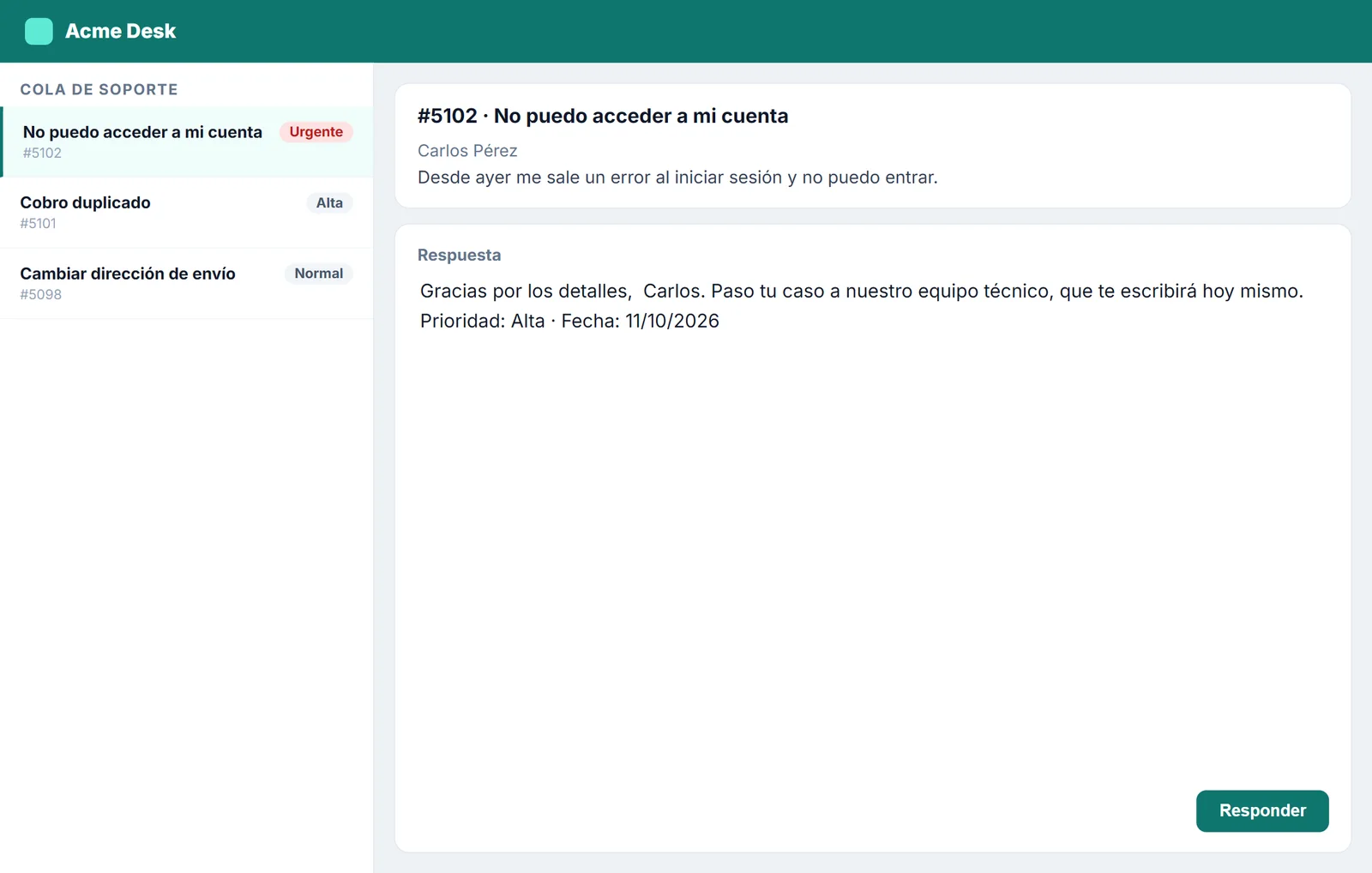
Task: Click the 'Normal' priority badge
Action: 318,274
